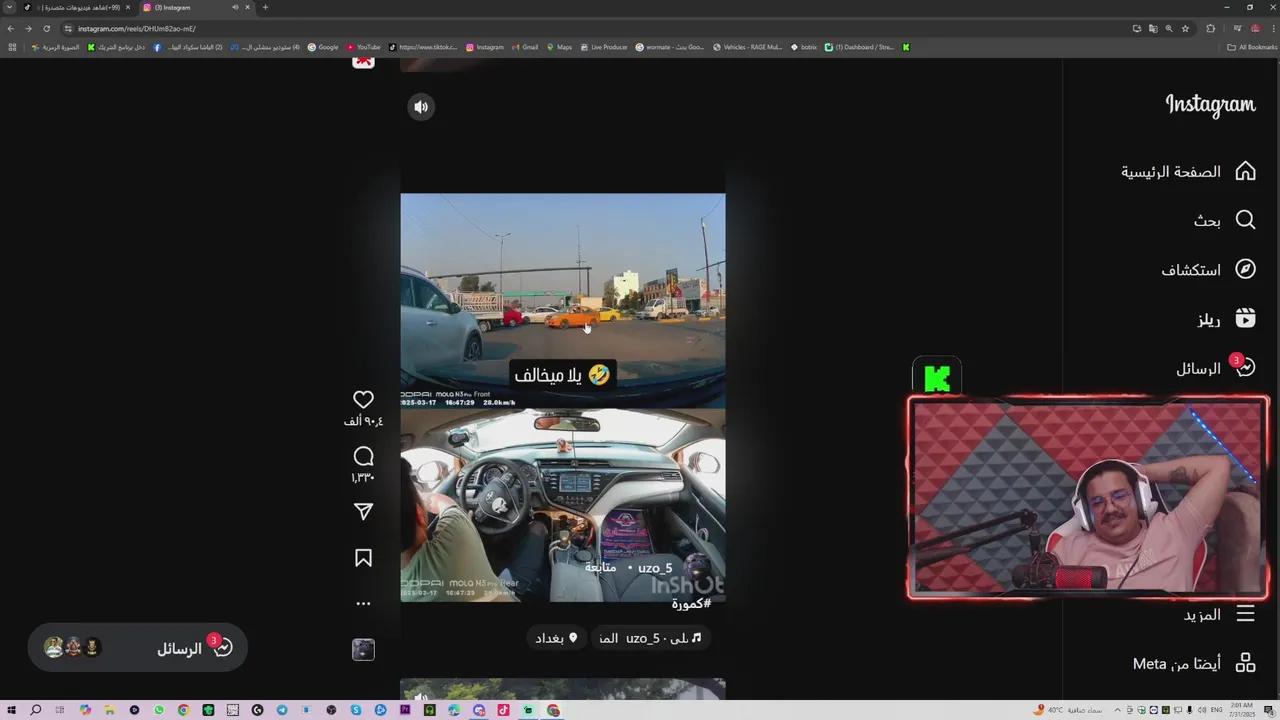Open Windows Start menu
1280x720 pixels.
[x=11, y=710]
